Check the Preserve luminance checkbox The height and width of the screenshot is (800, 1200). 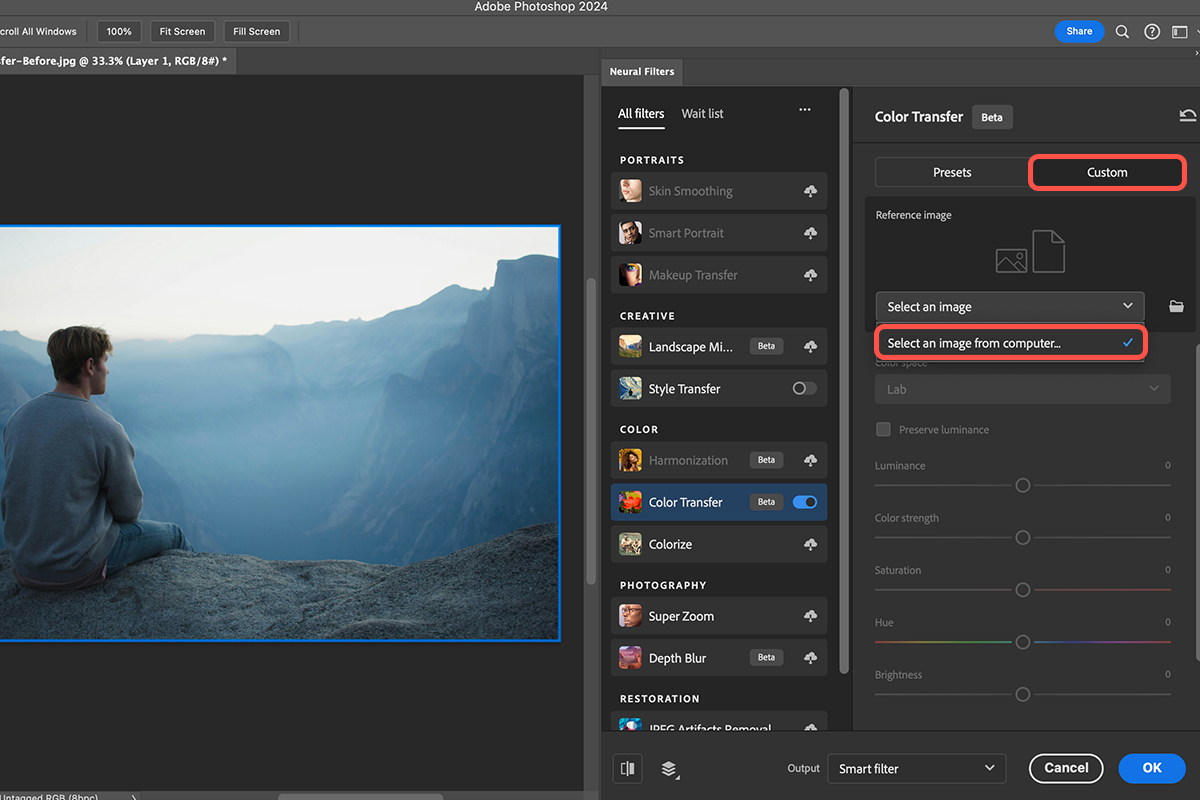(x=883, y=429)
